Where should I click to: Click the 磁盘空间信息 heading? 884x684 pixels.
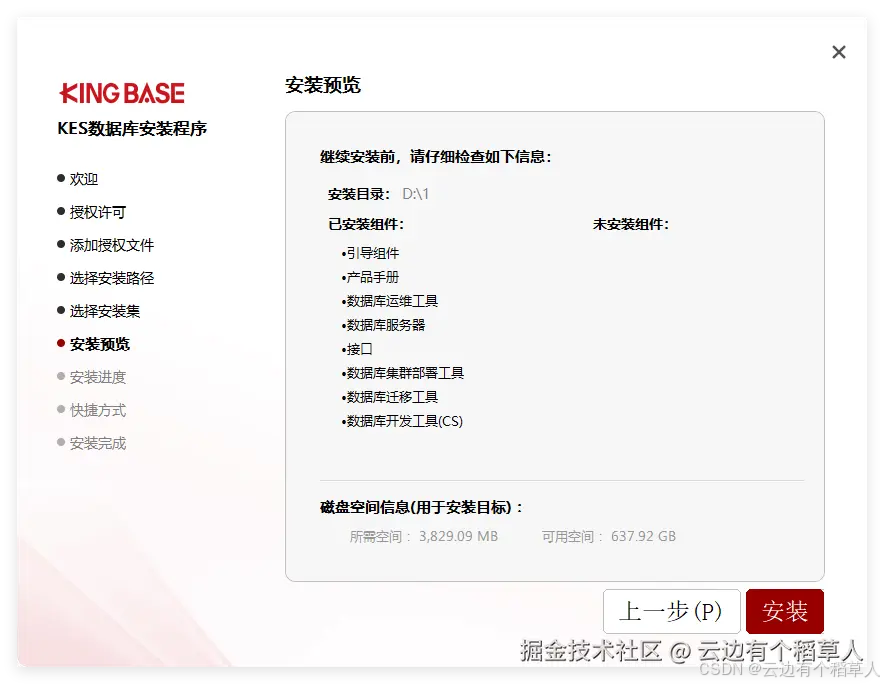(421, 508)
